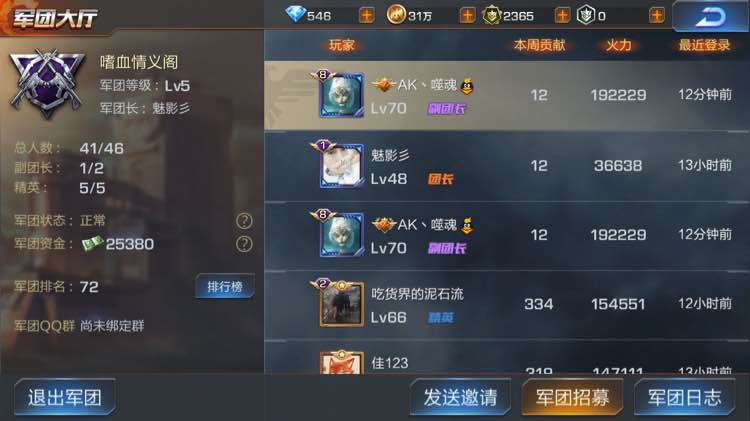Tap the plus beside the shield currency showing 0

(x=657, y=16)
